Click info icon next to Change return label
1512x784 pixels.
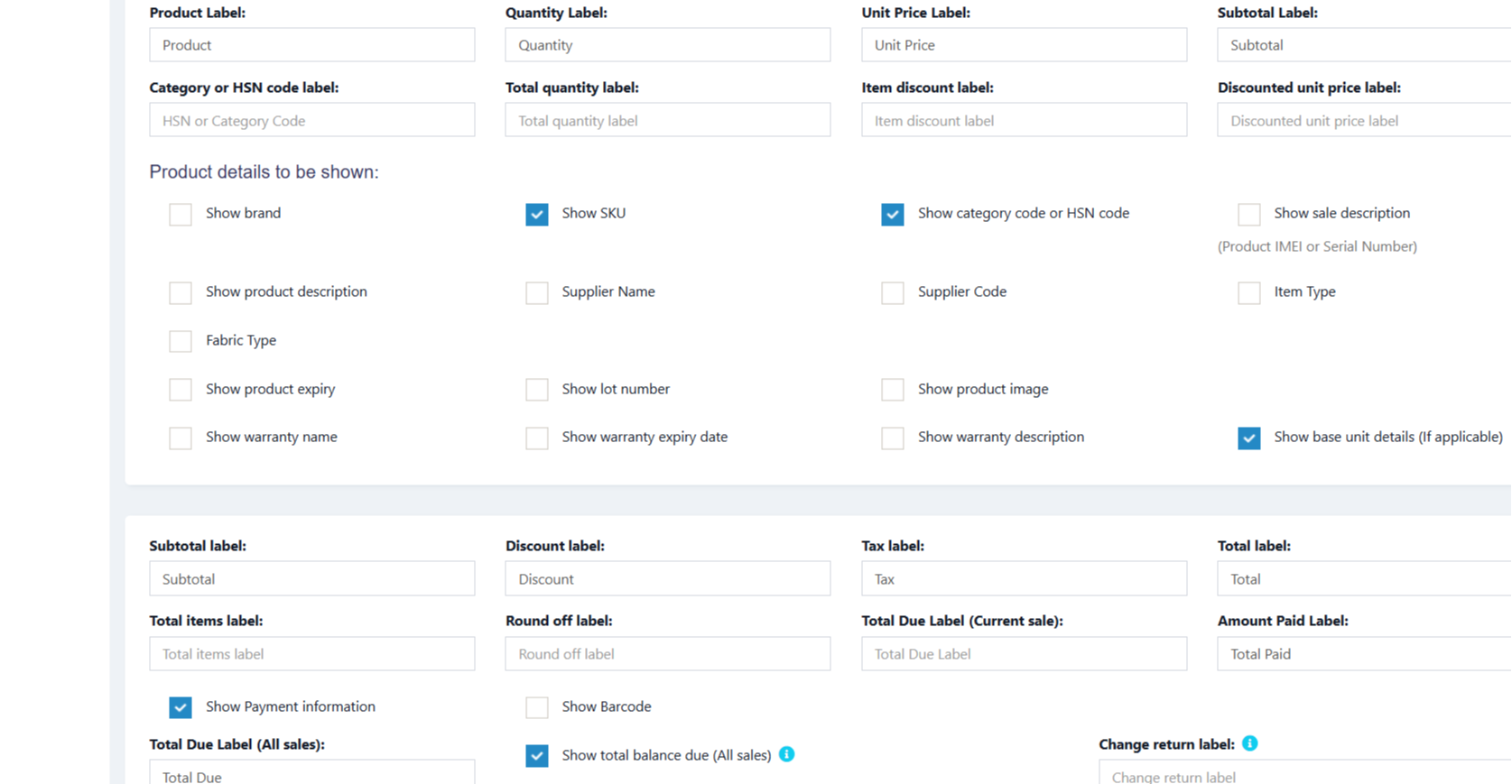pyautogui.click(x=1249, y=743)
